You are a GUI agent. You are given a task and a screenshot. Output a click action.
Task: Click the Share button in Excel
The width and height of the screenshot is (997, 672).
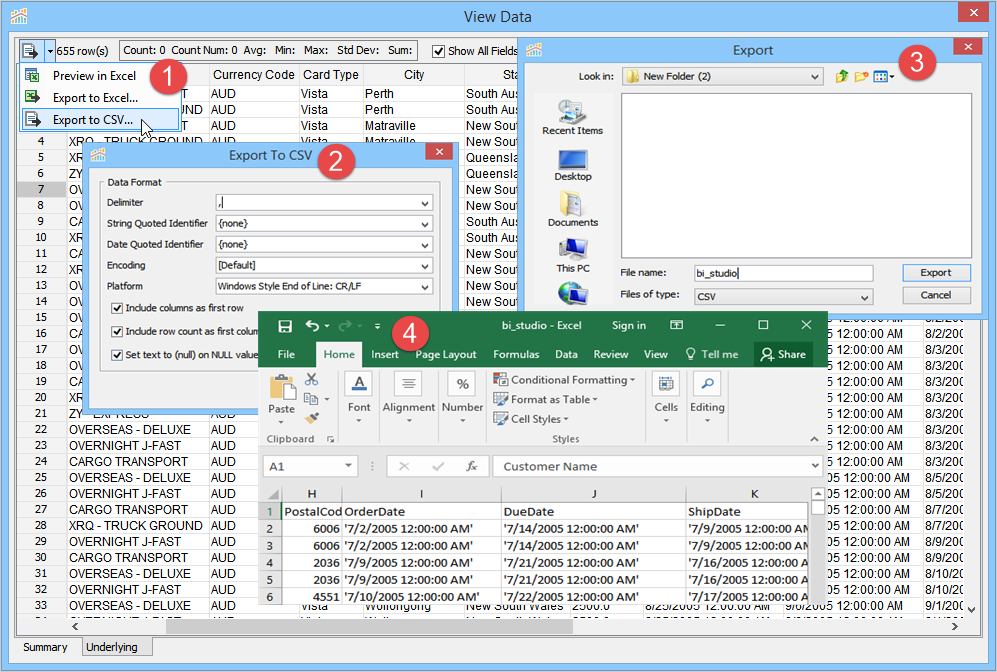point(783,355)
